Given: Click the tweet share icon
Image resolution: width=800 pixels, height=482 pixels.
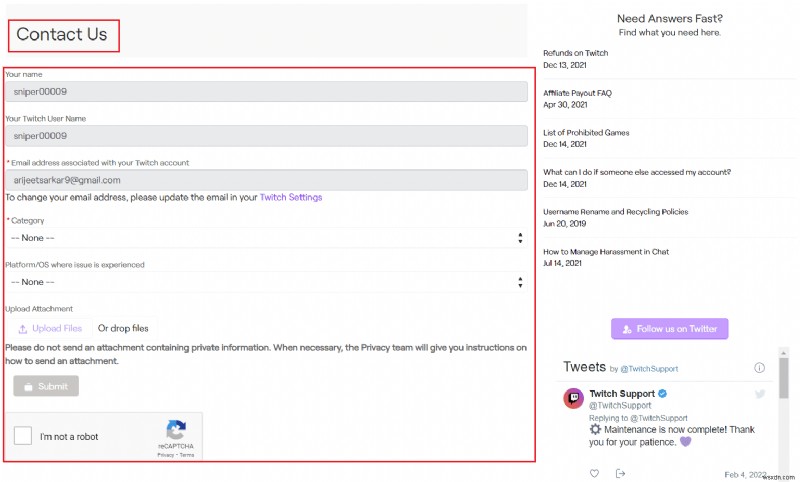Looking at the screenshot, I should click(620, 473).
